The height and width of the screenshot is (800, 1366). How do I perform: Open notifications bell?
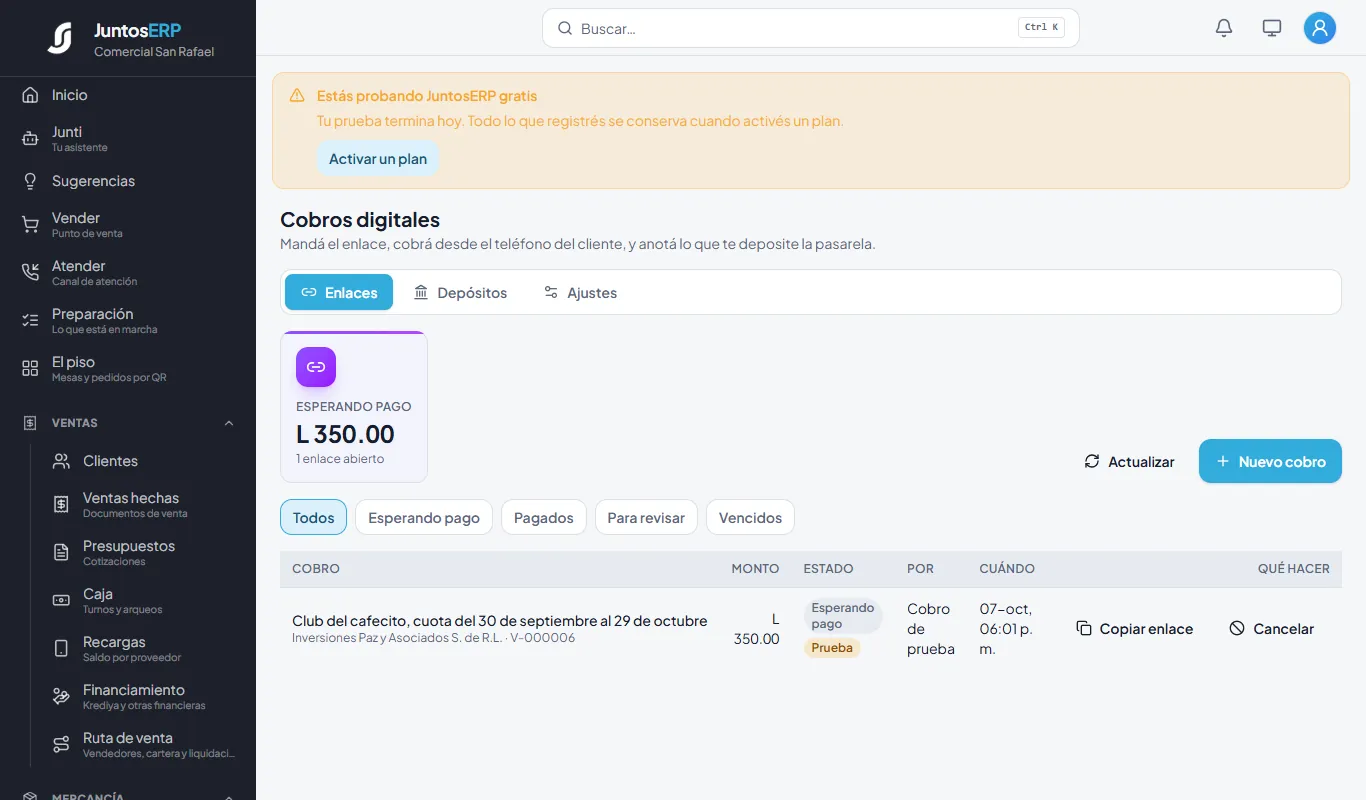(1224, 28)
